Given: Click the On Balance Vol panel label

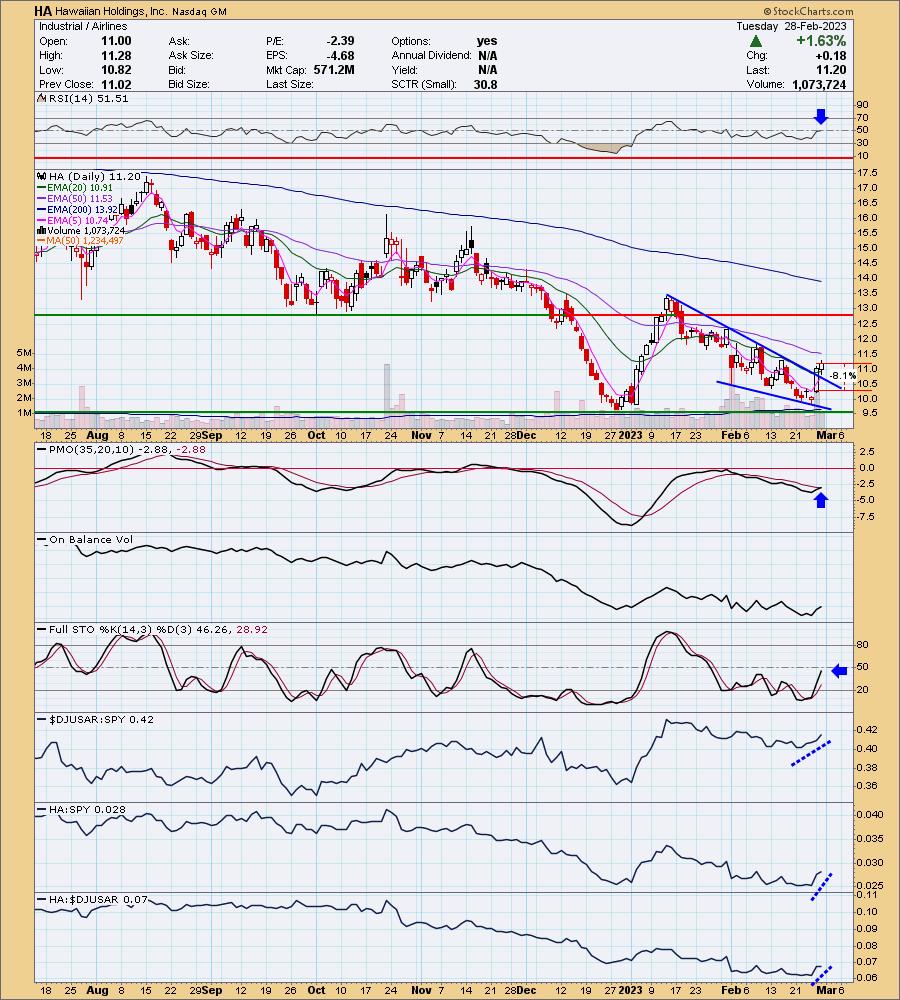Looking at the screenshot, I should tap(91, 540).
